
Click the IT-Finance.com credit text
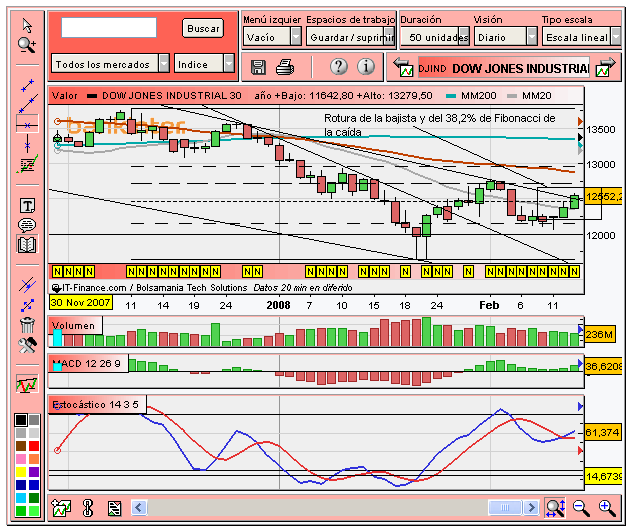click(x=154, y=288)
